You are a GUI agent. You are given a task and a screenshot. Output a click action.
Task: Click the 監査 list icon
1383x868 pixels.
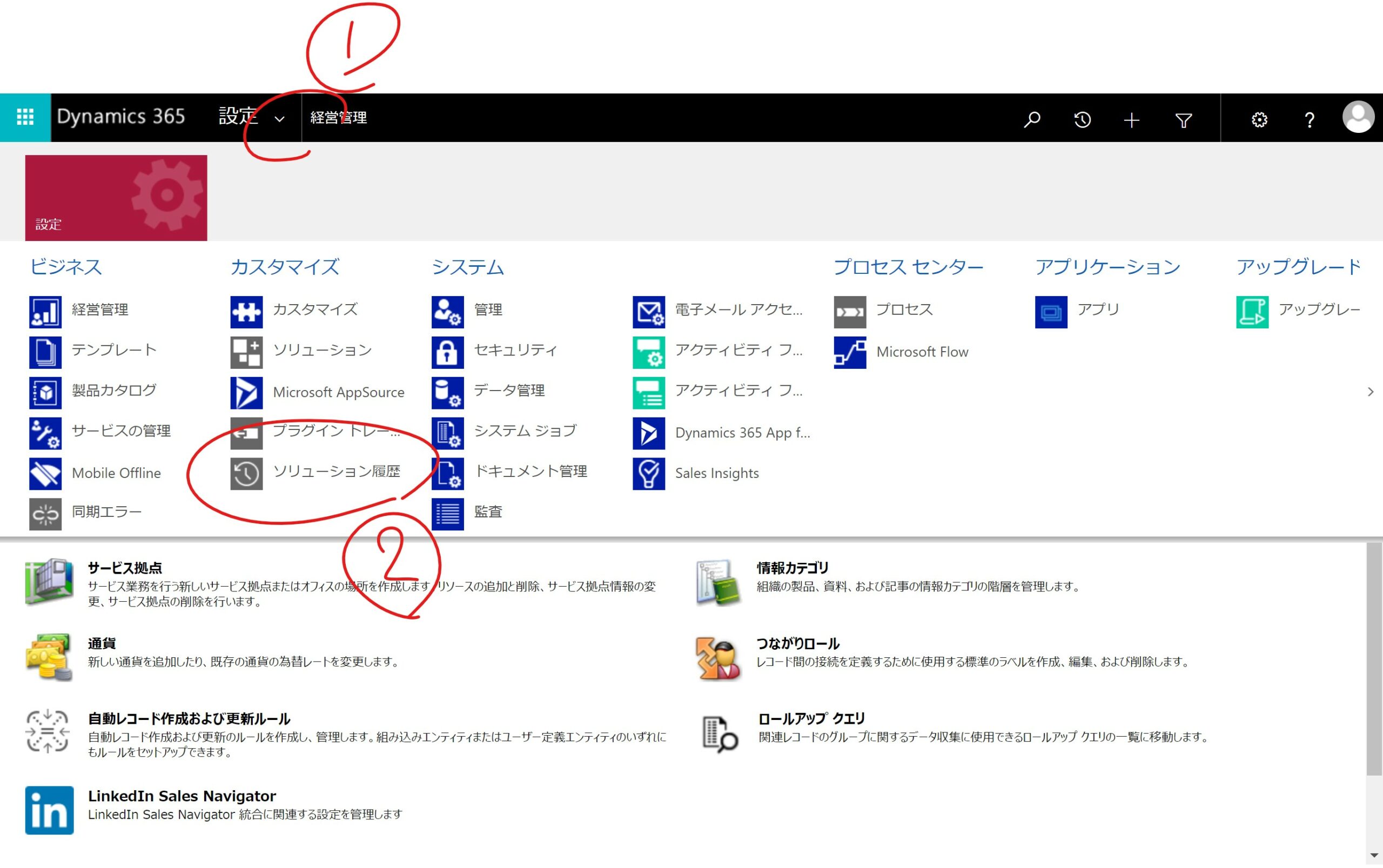click(448, 514)
